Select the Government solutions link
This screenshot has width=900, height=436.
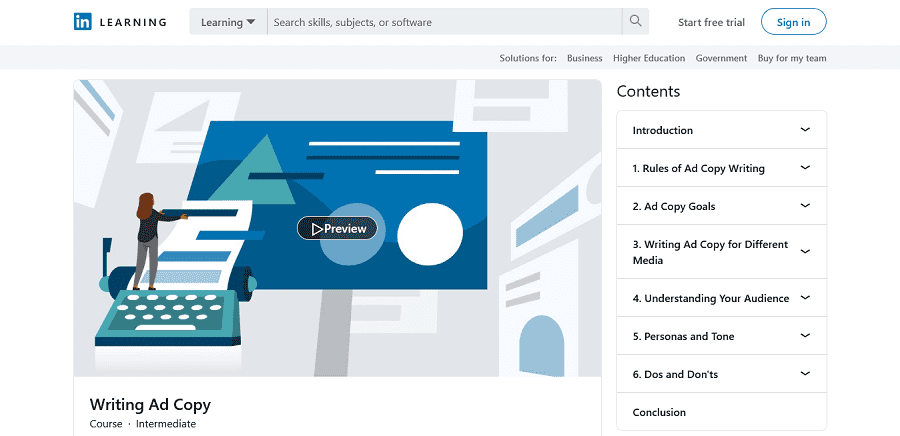click(x=721, y=58)
